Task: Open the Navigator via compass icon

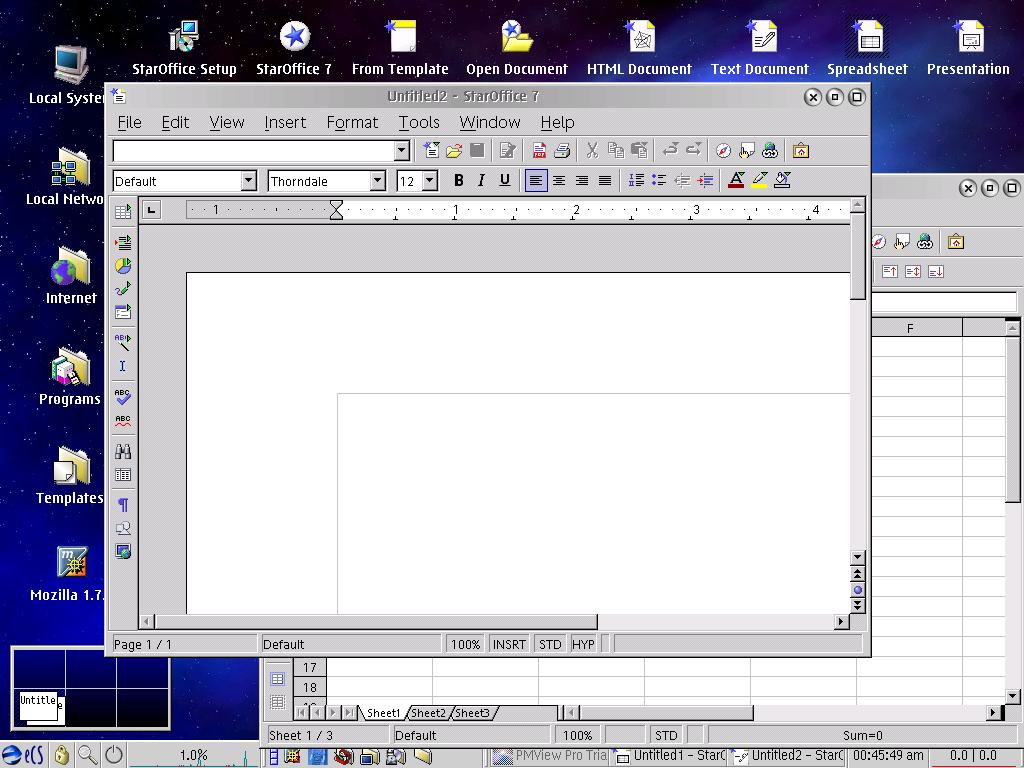Action: click(723, 151)
